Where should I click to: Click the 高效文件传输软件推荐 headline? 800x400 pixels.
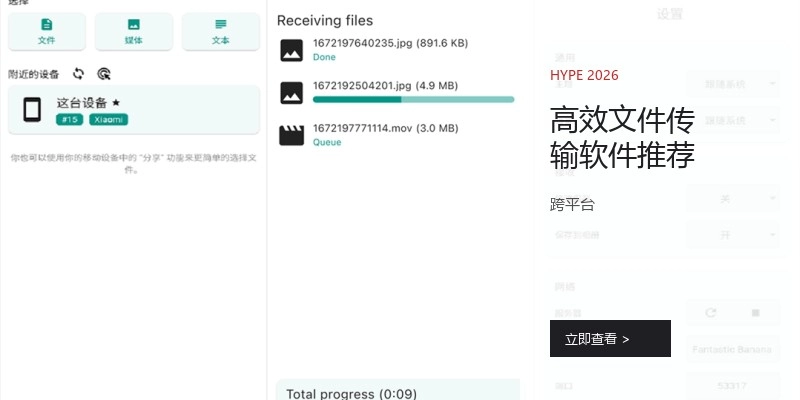[x=622, y=138]
